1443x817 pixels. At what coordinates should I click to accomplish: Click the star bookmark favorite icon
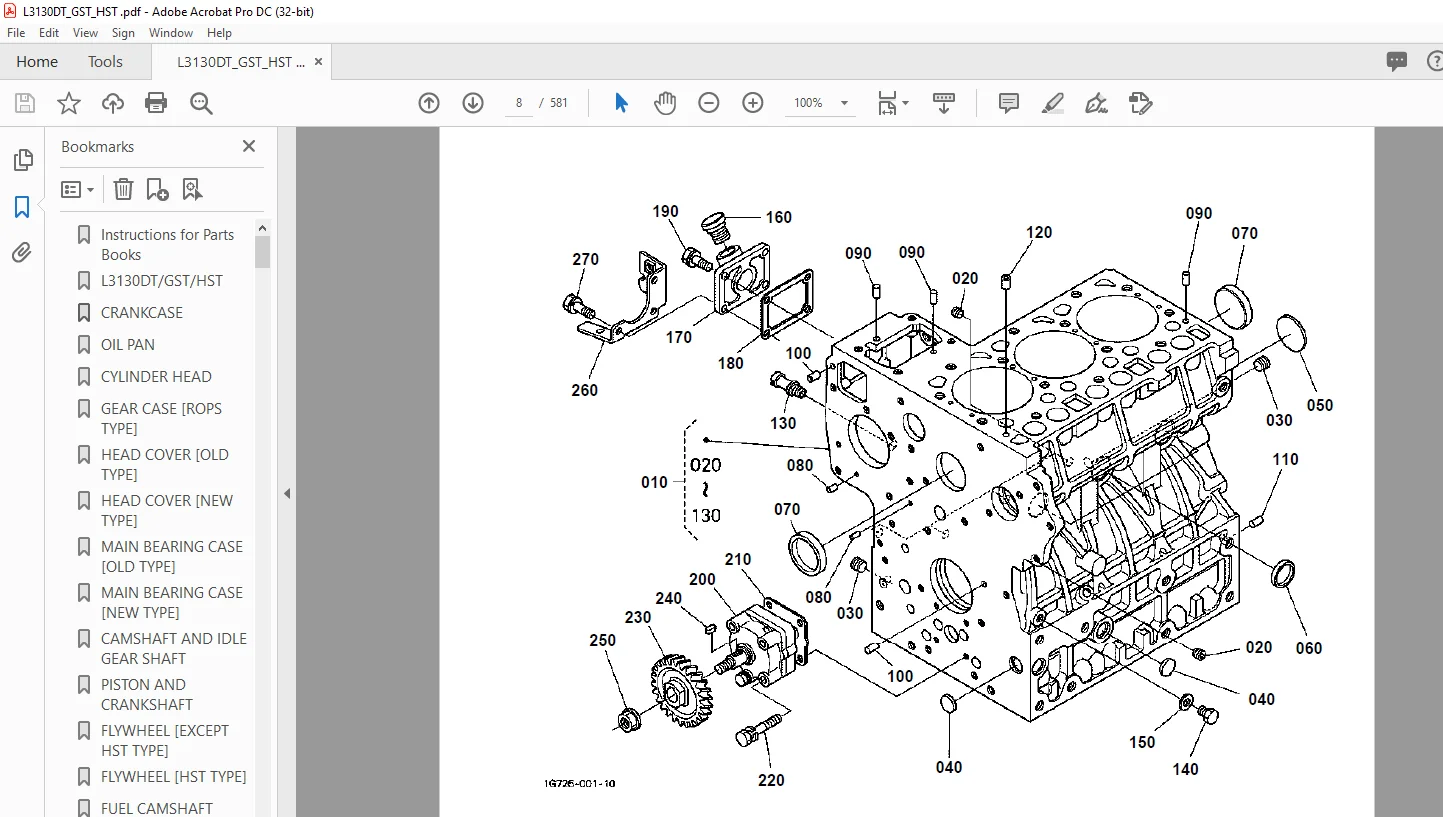click(69, 103)
